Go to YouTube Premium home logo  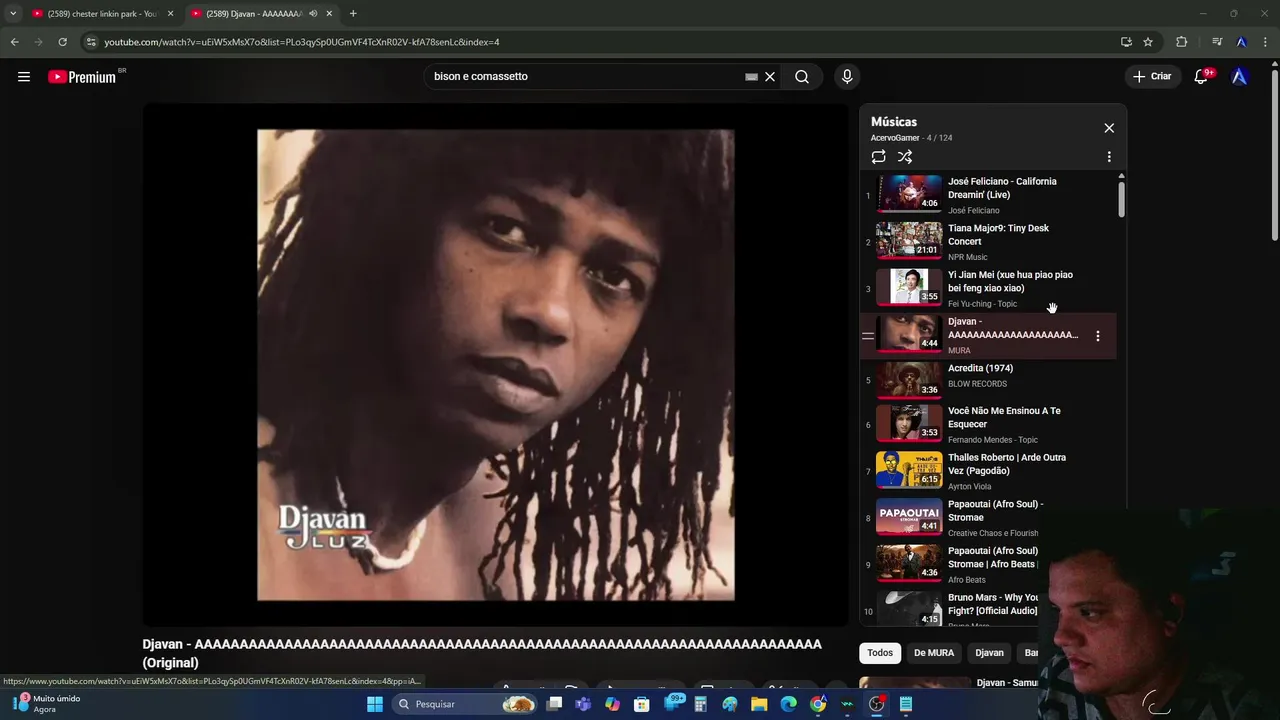point(82,77)
